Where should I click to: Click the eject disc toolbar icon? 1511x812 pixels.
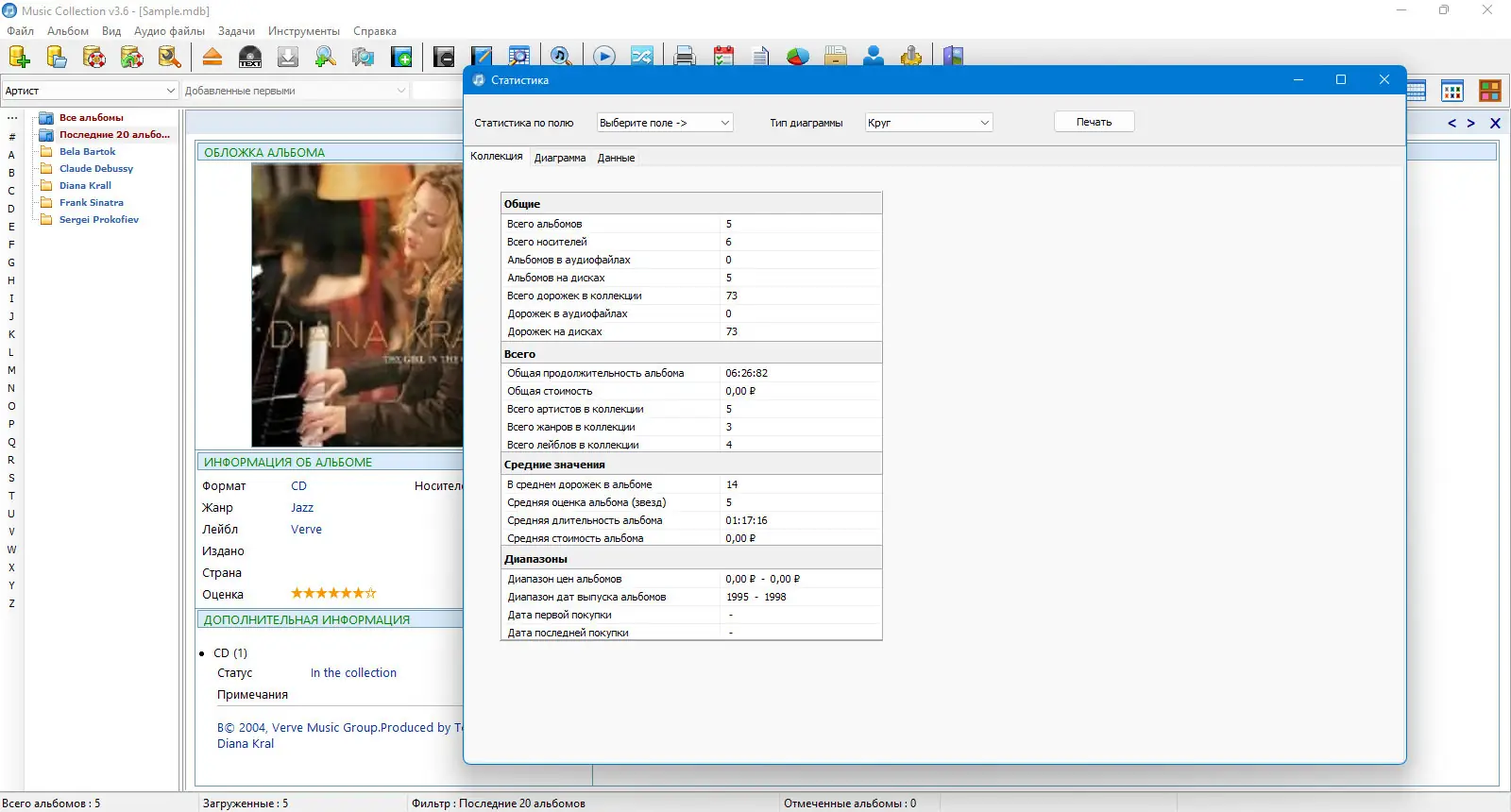click(x=212, y=57)
